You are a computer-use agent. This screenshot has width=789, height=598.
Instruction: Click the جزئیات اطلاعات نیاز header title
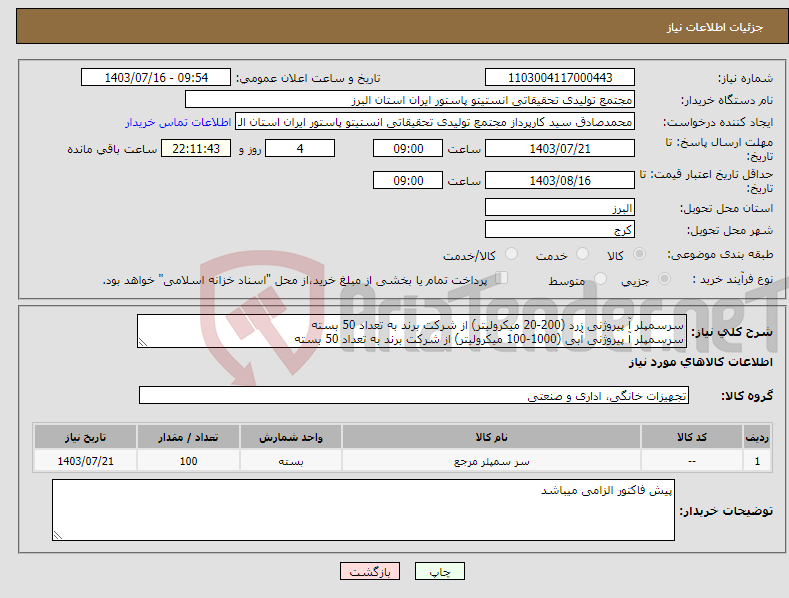click(x=715, y=27)
